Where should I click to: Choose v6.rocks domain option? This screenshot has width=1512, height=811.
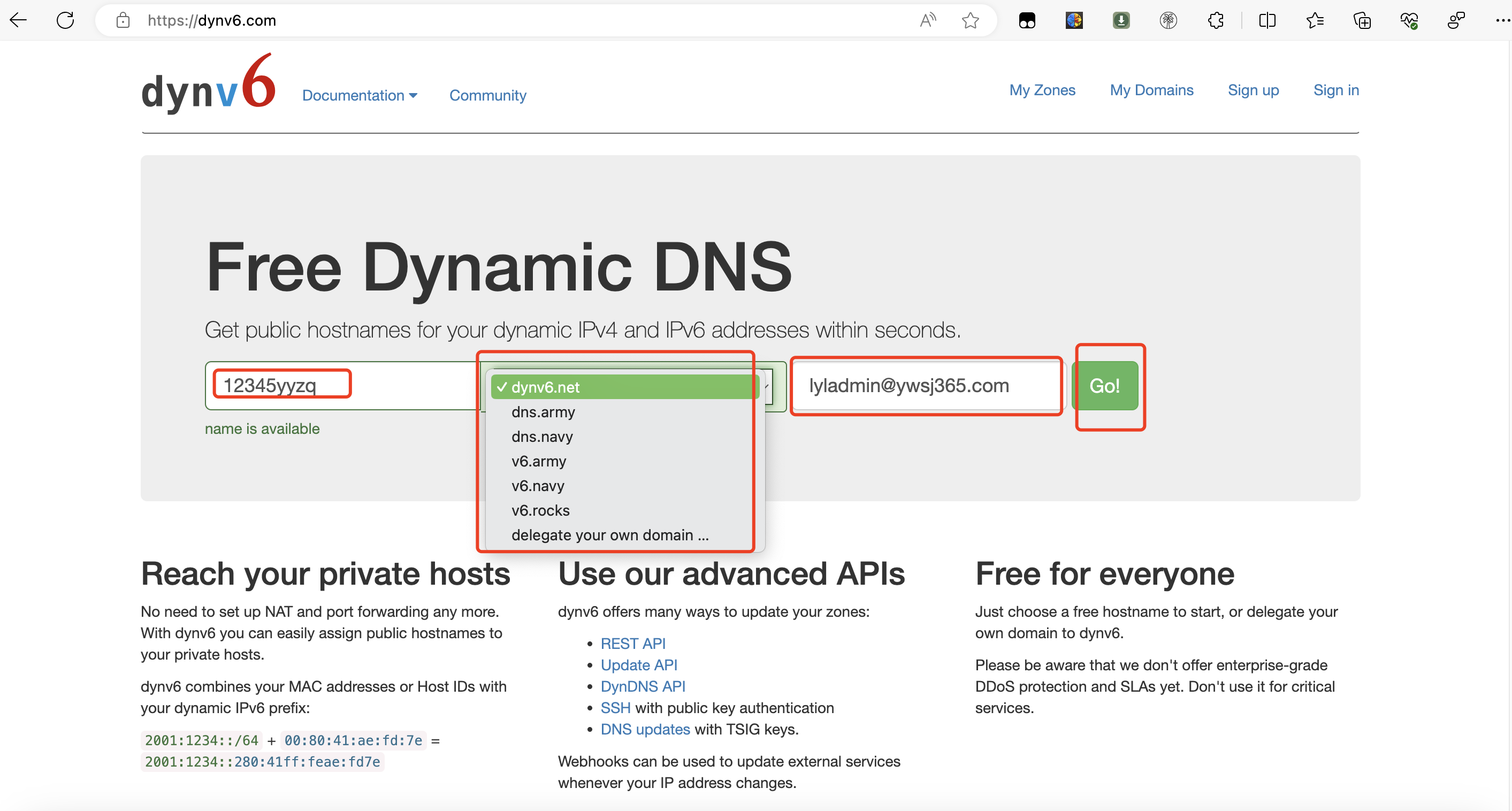pyautogui.click(x=540, y=510)
